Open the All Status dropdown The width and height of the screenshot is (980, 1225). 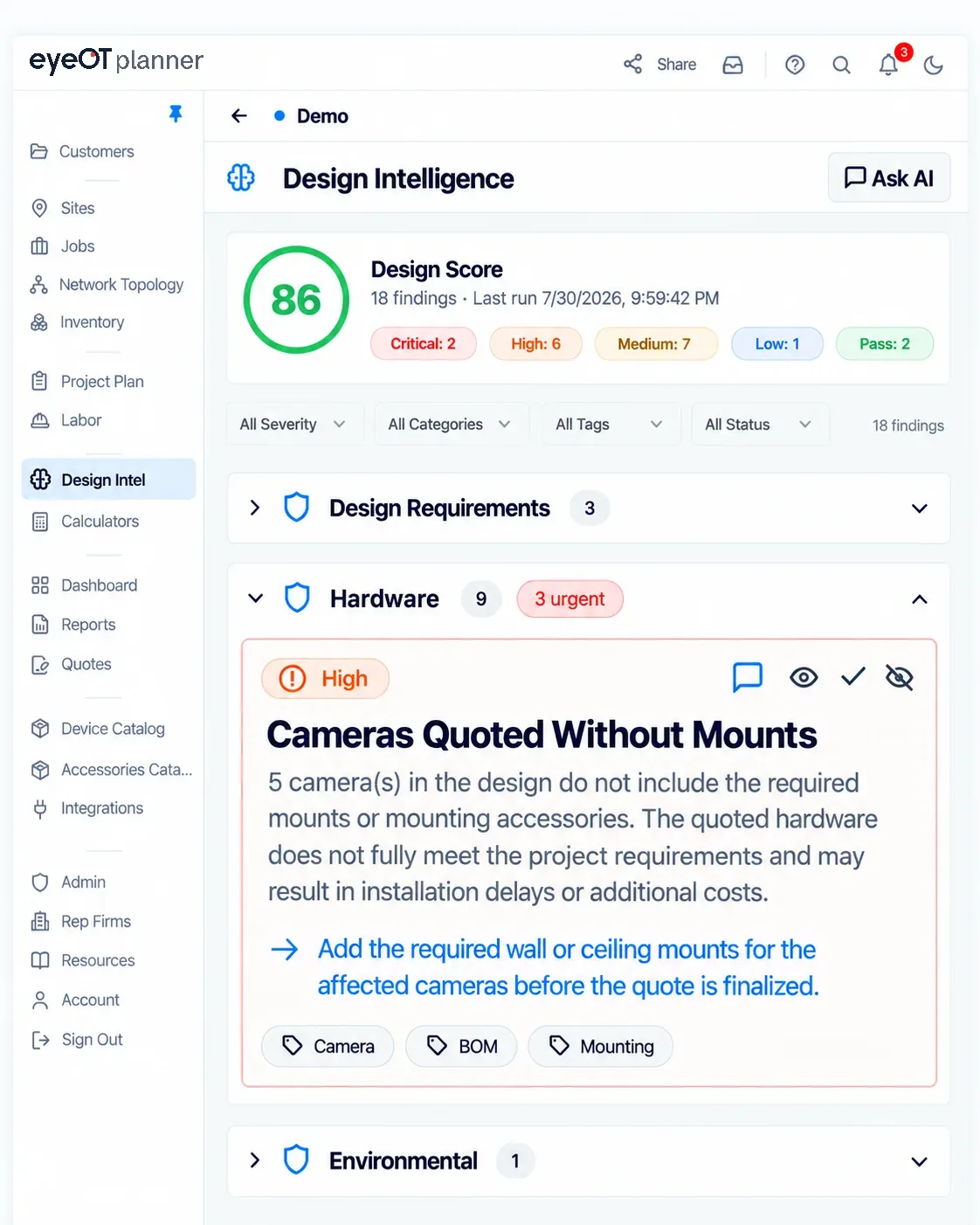(x=760, y=424)
